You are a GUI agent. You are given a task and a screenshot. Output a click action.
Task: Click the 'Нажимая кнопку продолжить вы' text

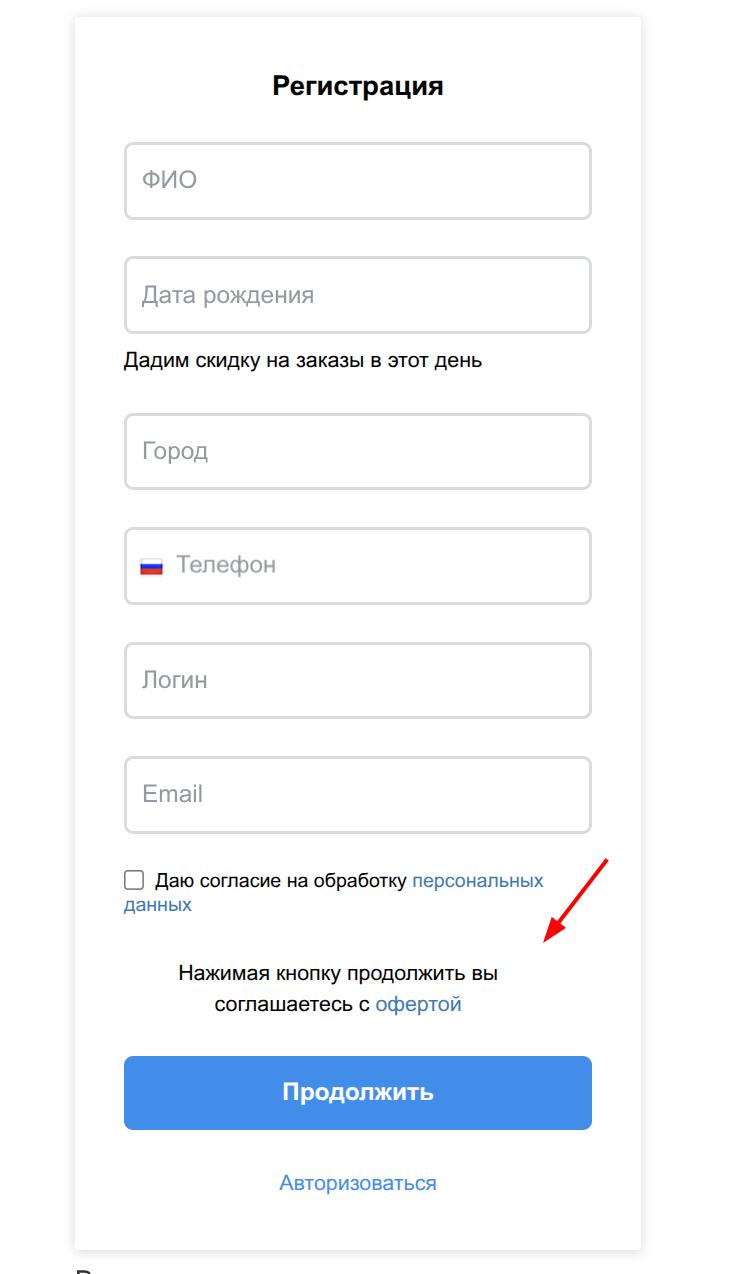[x=338, y=973]
